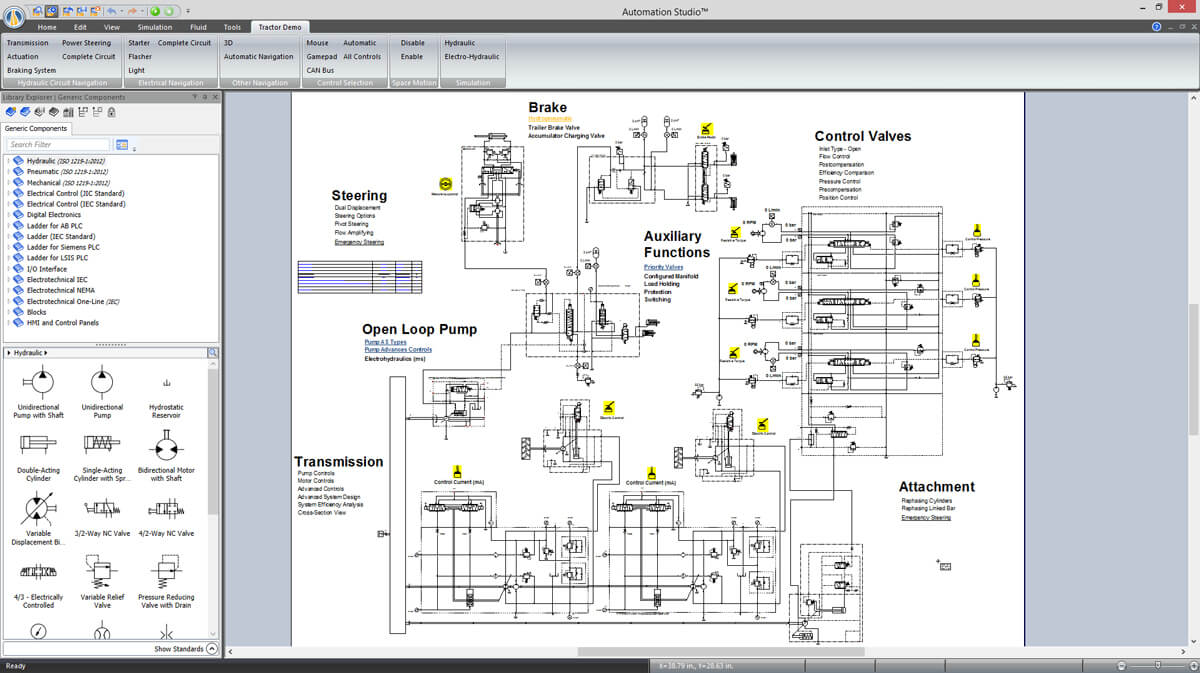Click the blue help icon at top right

[1156, 27]
